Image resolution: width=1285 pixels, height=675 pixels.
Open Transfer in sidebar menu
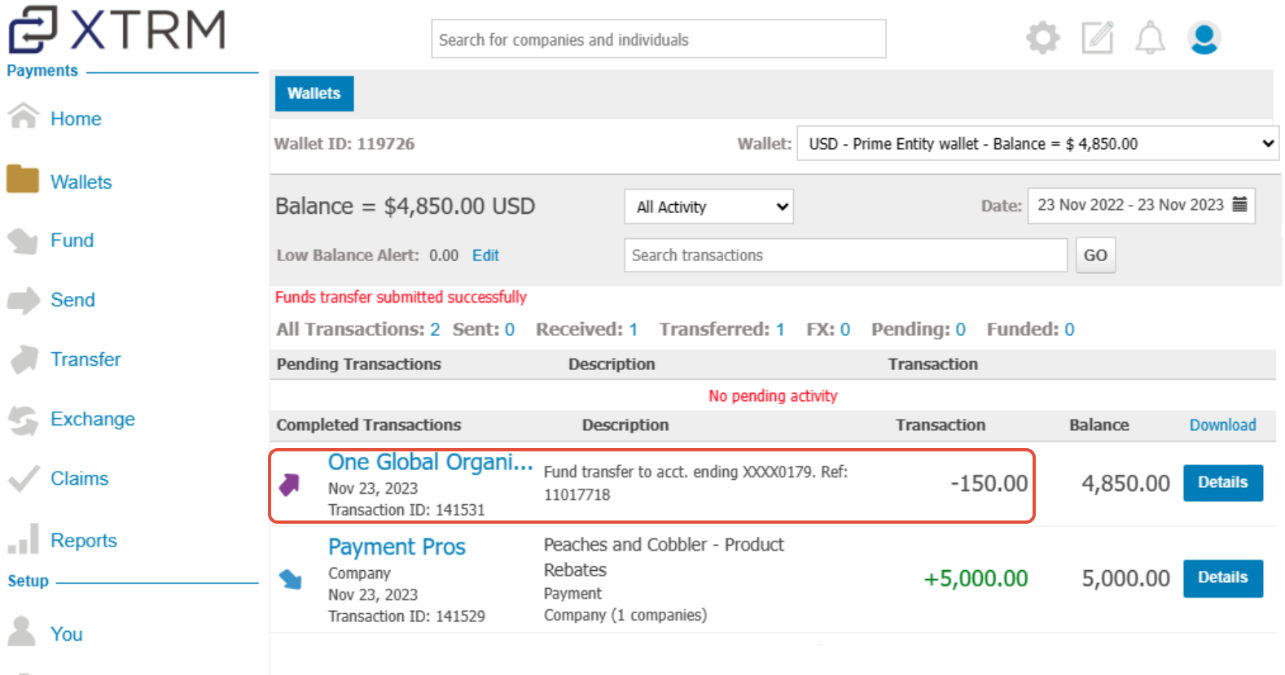[x=86, y=359]
